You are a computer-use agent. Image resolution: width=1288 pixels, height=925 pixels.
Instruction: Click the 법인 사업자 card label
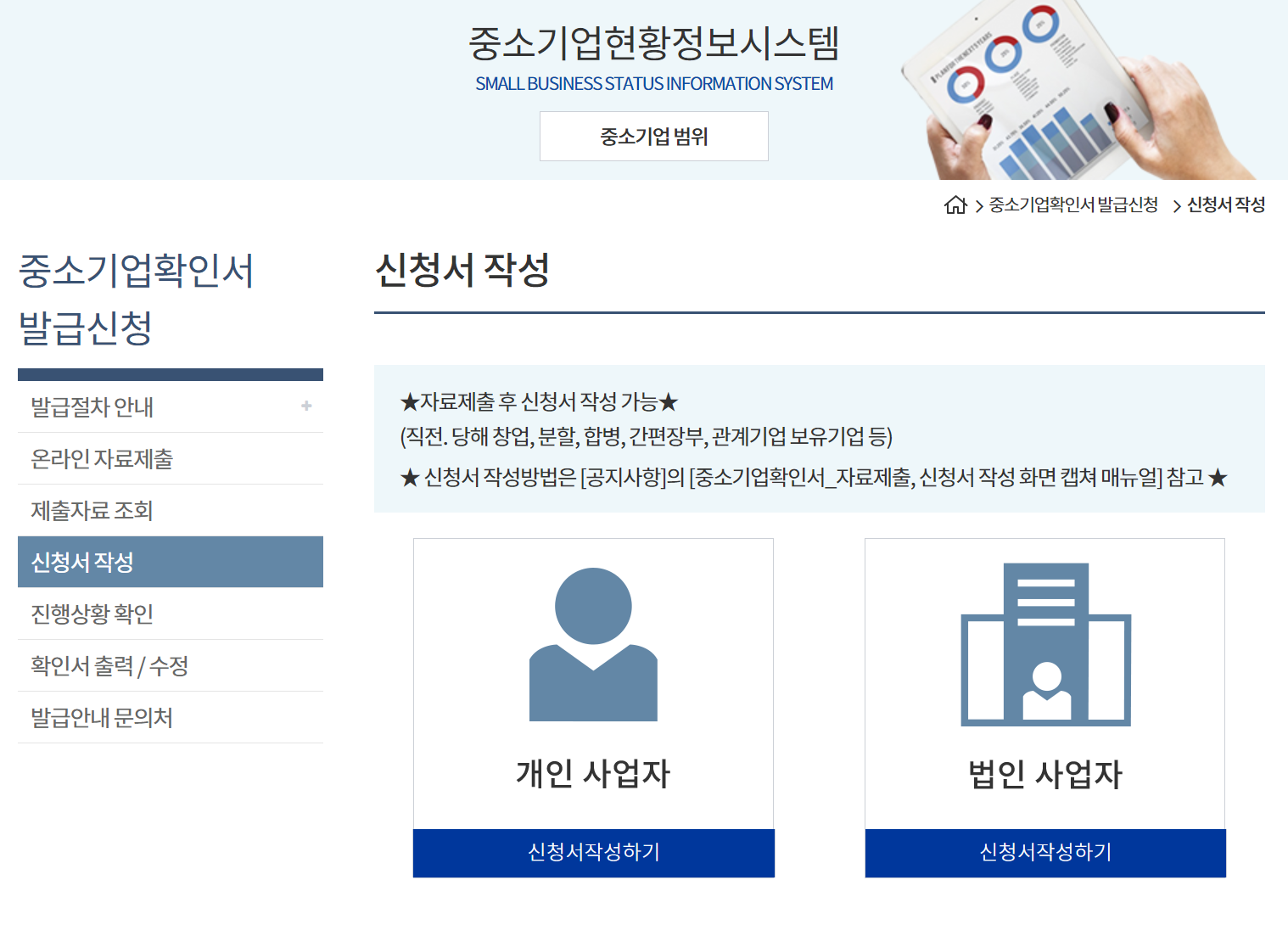1045,774
